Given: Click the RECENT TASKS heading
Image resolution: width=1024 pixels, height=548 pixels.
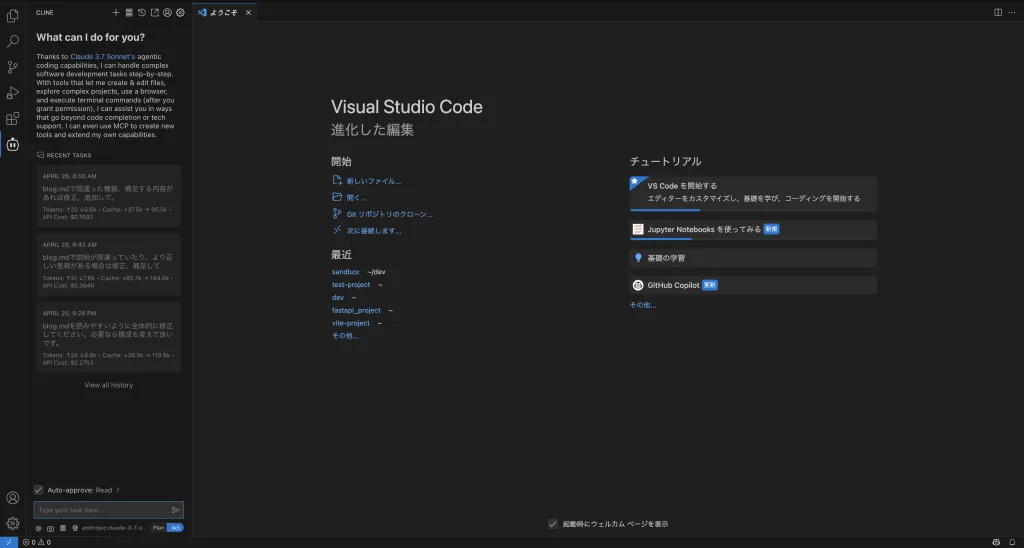Looking at the screenshot, I should pos(69,155).
